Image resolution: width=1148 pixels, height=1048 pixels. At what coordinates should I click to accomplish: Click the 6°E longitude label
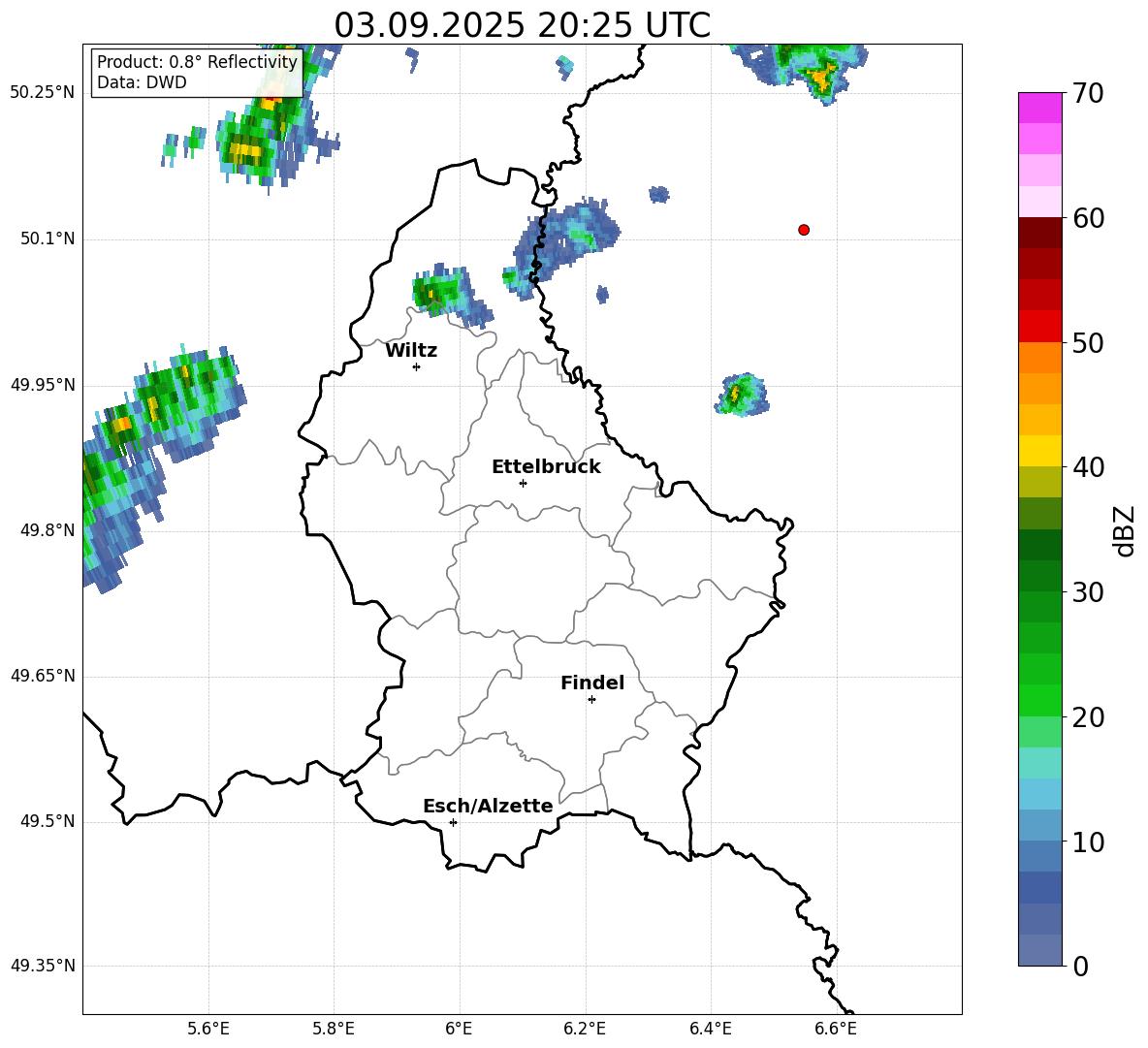pos(459,1029)
